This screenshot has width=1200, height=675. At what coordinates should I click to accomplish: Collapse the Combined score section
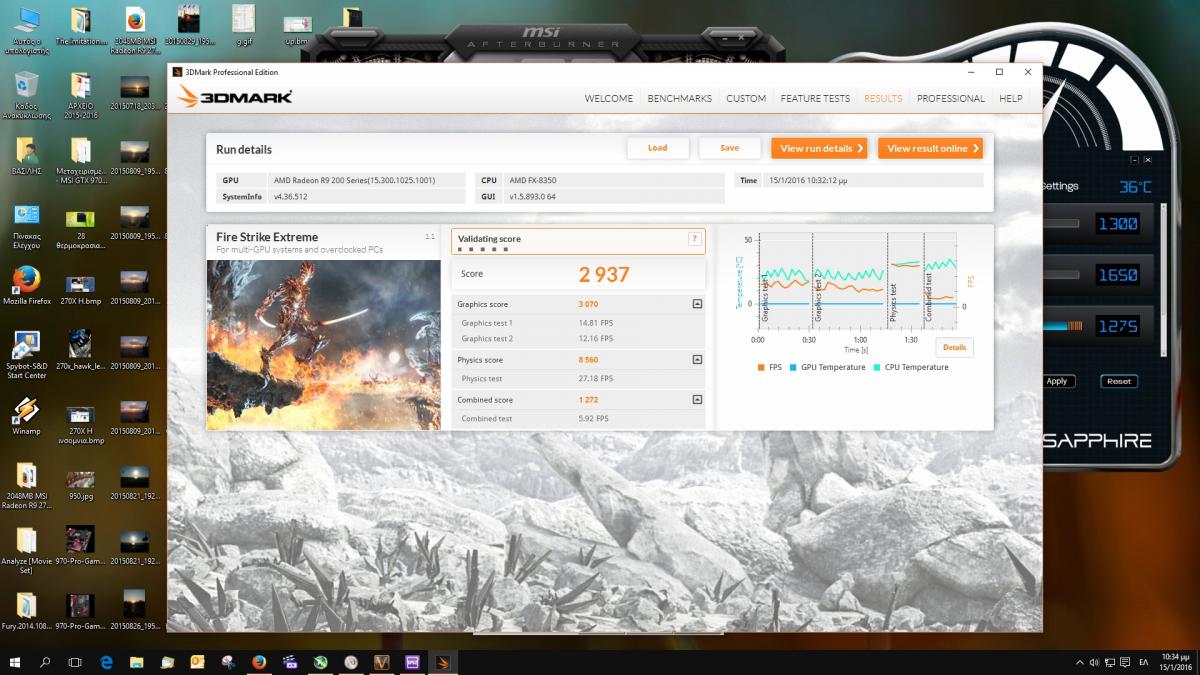pyautogui.click(x=697, y=400)
